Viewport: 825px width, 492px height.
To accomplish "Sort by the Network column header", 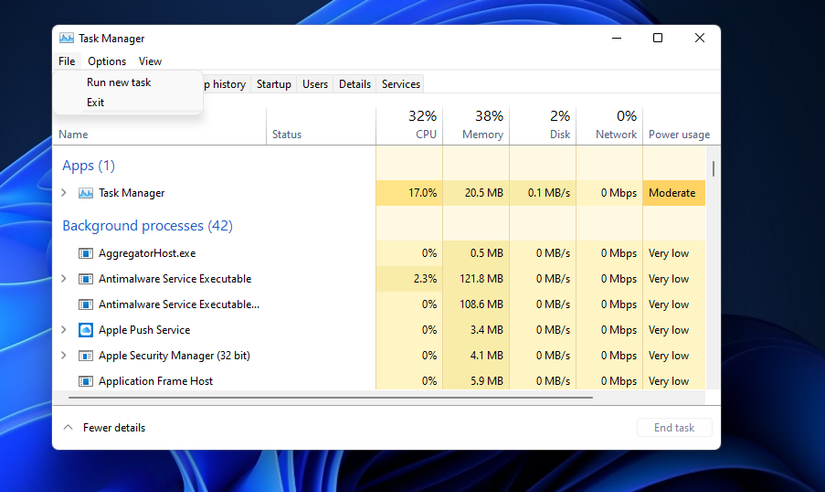I will click(609, 125).
